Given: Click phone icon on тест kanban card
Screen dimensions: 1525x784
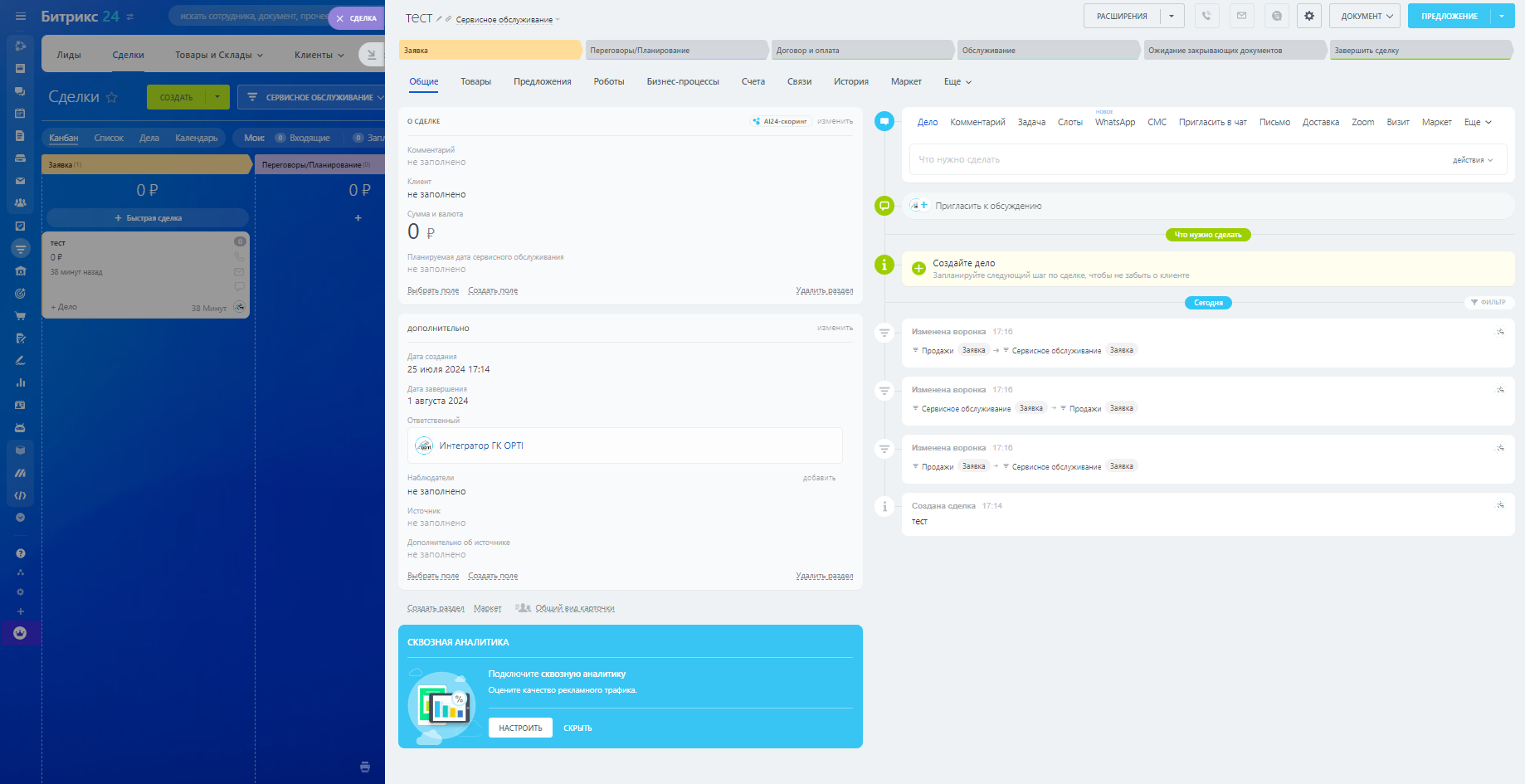Looking at the screenshot, I should click(239, 257).
